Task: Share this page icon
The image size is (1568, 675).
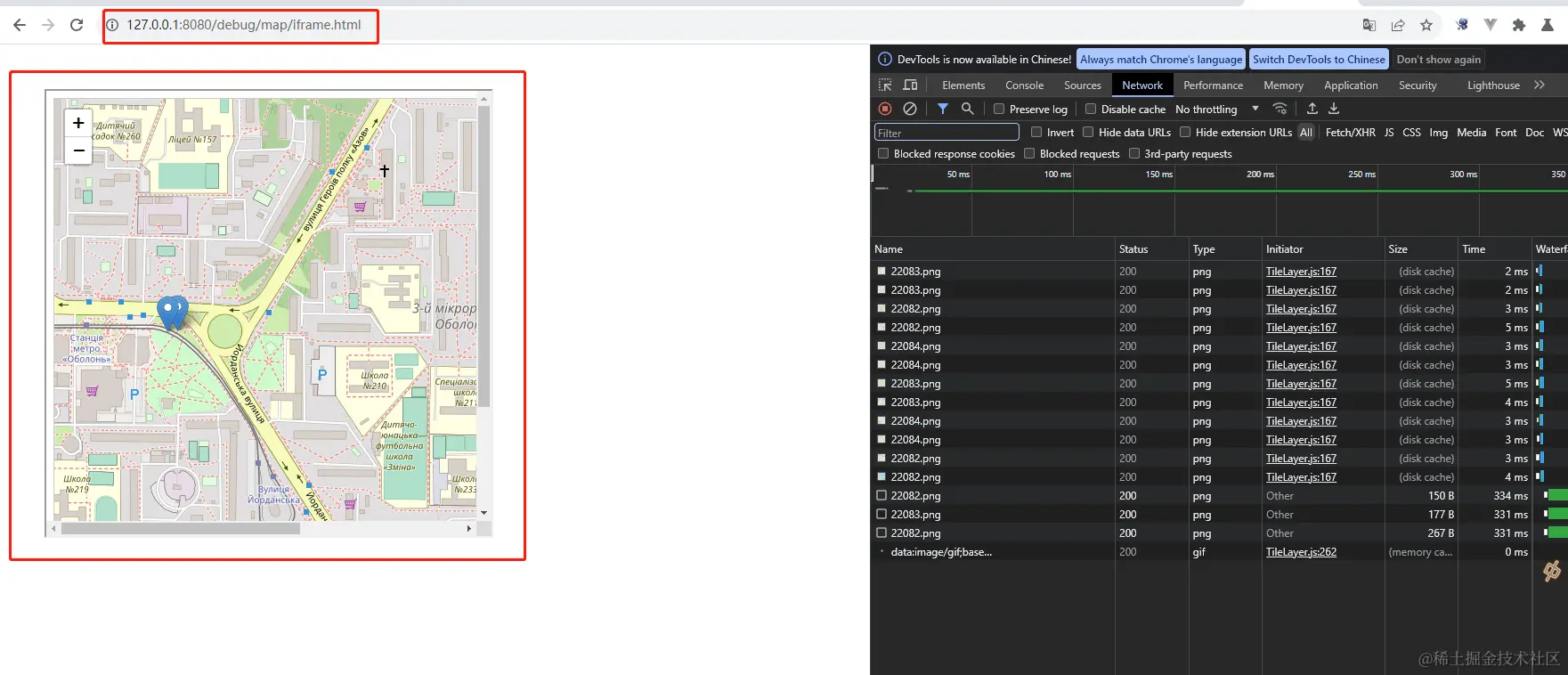Action: 1398,25
